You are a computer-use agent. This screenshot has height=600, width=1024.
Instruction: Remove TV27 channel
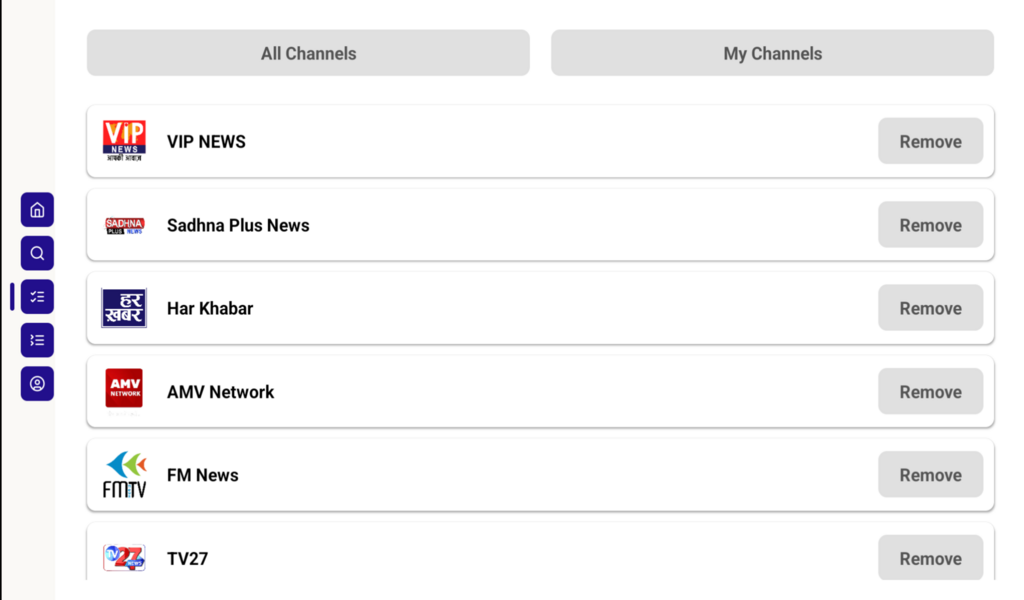coord(930,558)
